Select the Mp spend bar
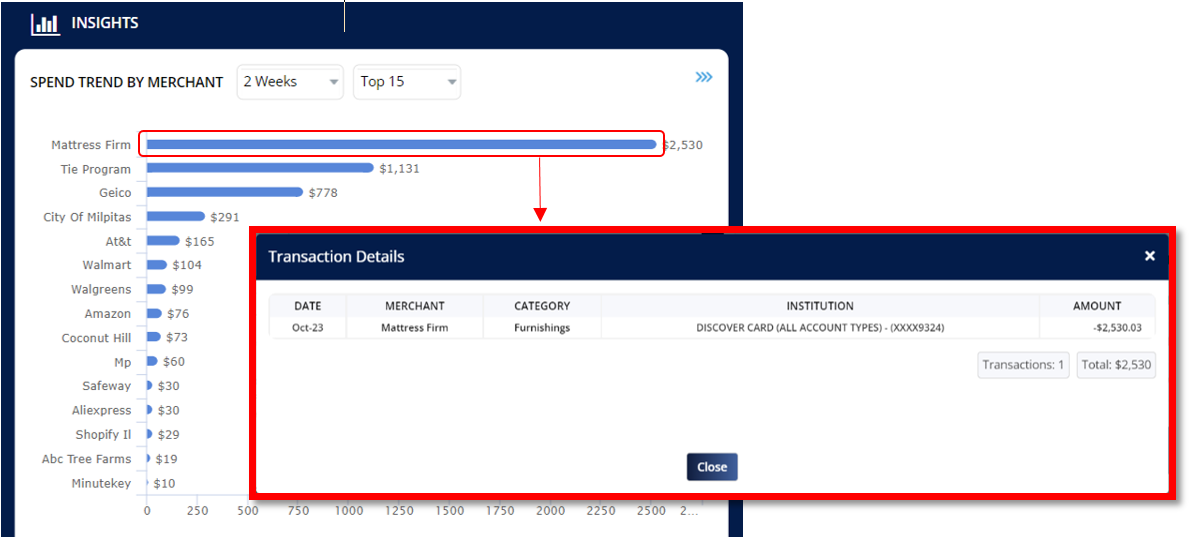1189x538 pixels. pos(152,361)
